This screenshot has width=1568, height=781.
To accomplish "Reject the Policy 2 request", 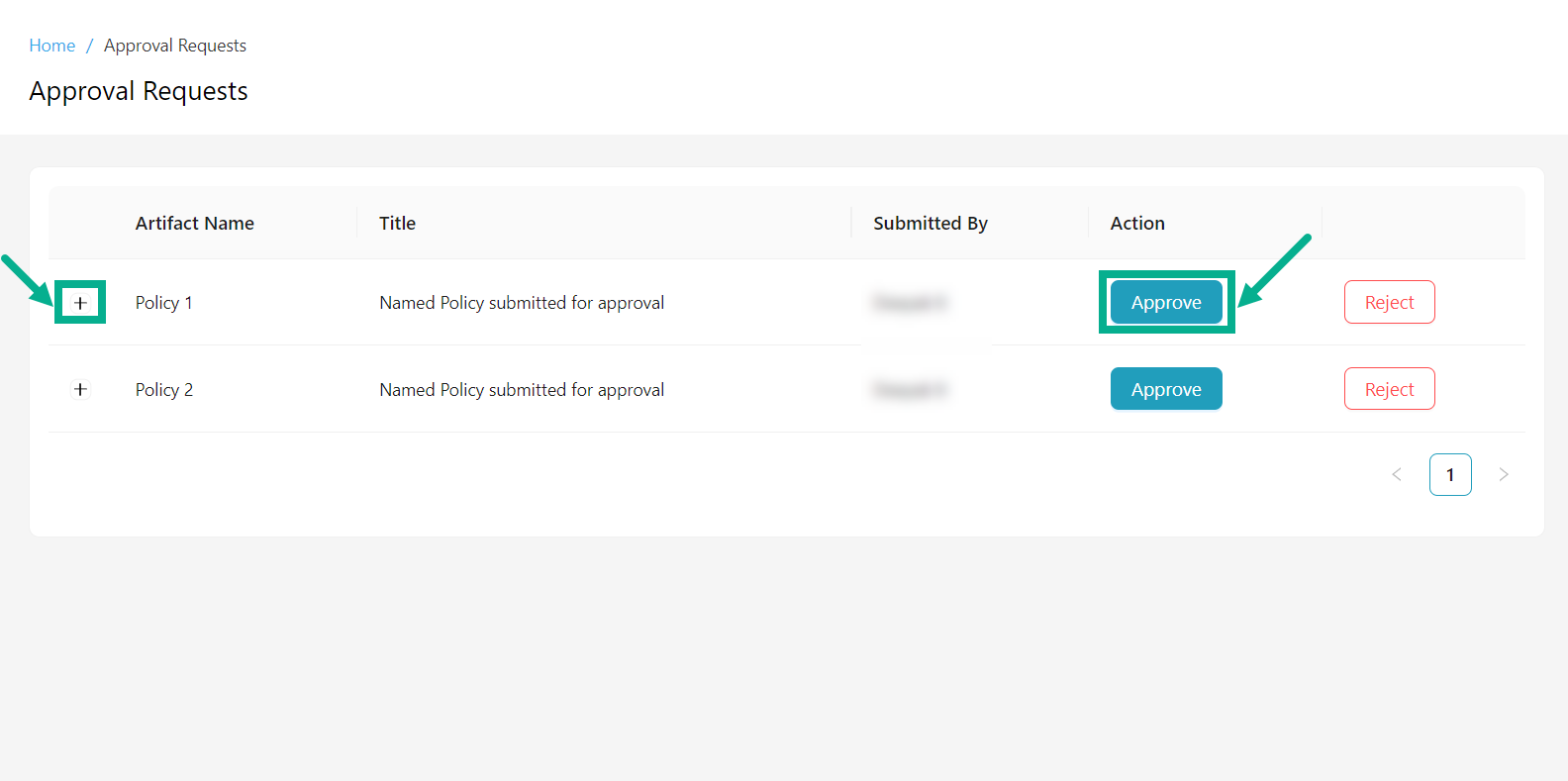I will pyautogui.click(x=1389, y=388).
